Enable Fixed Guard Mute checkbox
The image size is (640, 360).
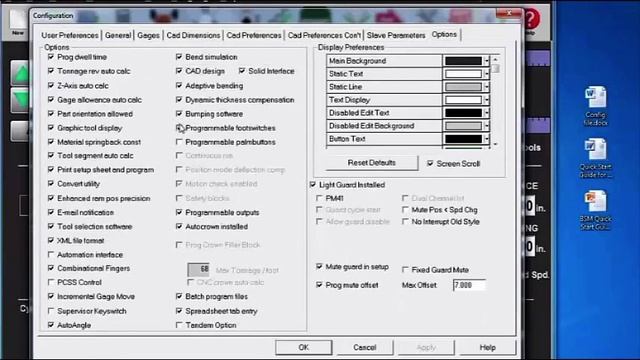tap(405, 270)
